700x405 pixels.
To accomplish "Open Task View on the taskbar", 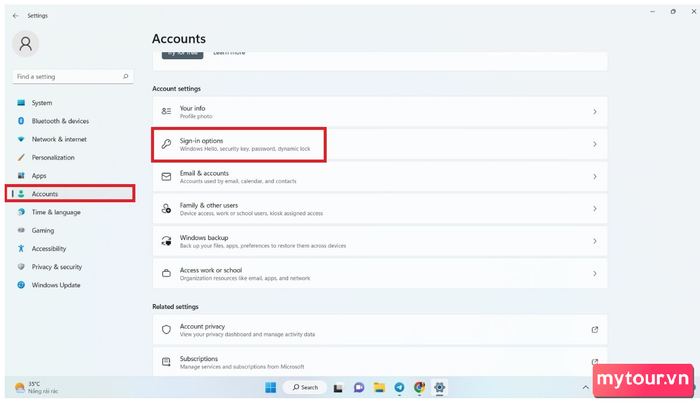I will click(x=338, y=388).
